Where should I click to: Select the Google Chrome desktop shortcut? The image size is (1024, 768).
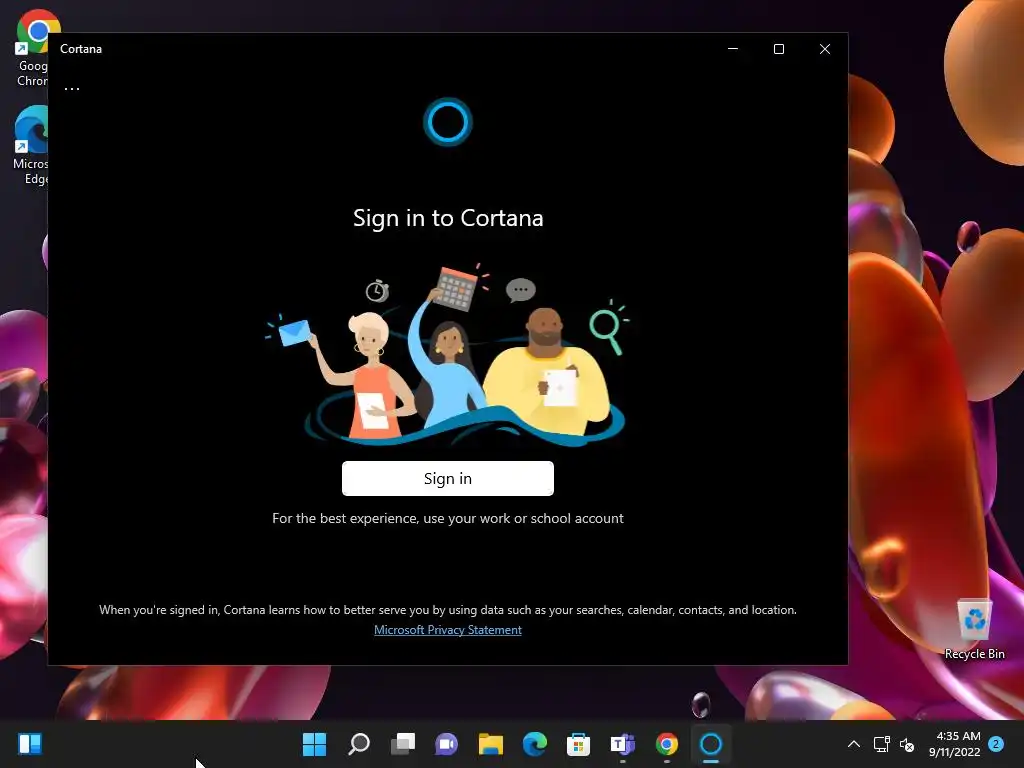[x=31, y=48]
